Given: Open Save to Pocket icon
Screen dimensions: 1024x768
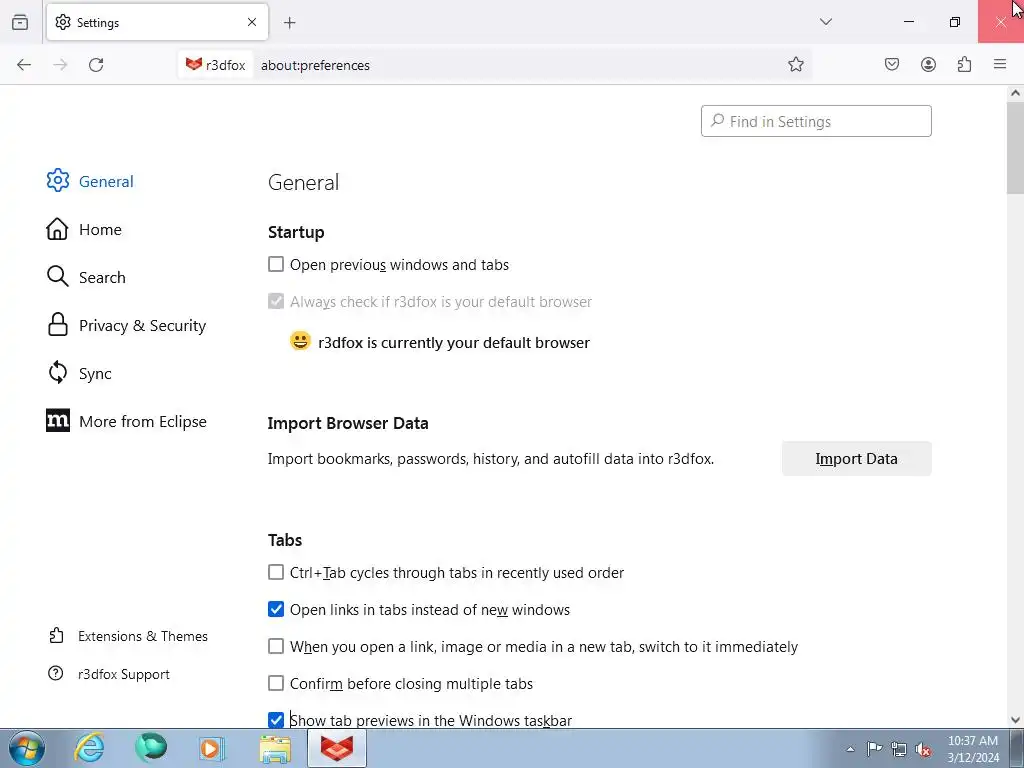Looking at the screenshot, I should [892, 65].
